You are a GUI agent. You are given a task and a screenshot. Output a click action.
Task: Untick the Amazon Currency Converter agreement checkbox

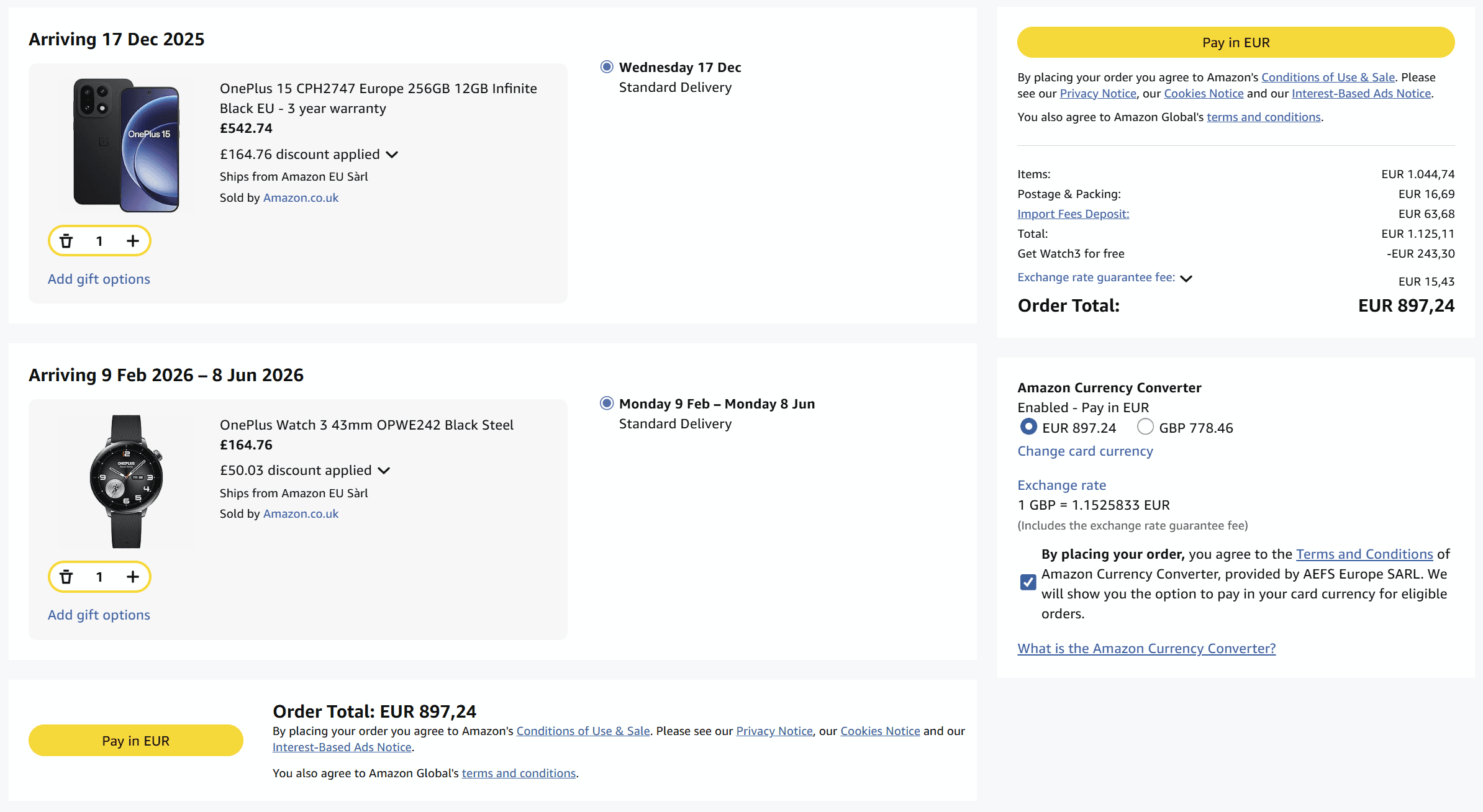coord(1028,582)
